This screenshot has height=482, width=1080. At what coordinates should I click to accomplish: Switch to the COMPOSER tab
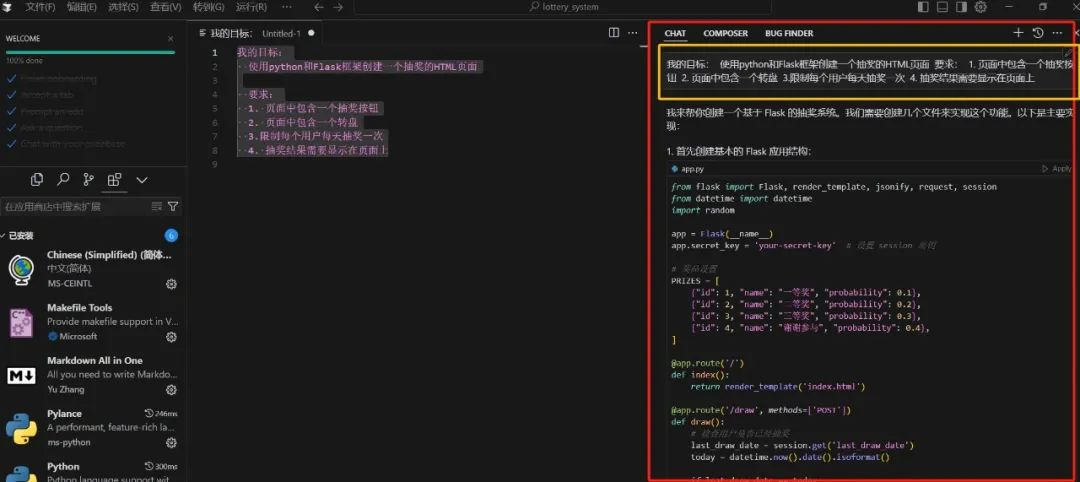725,33
